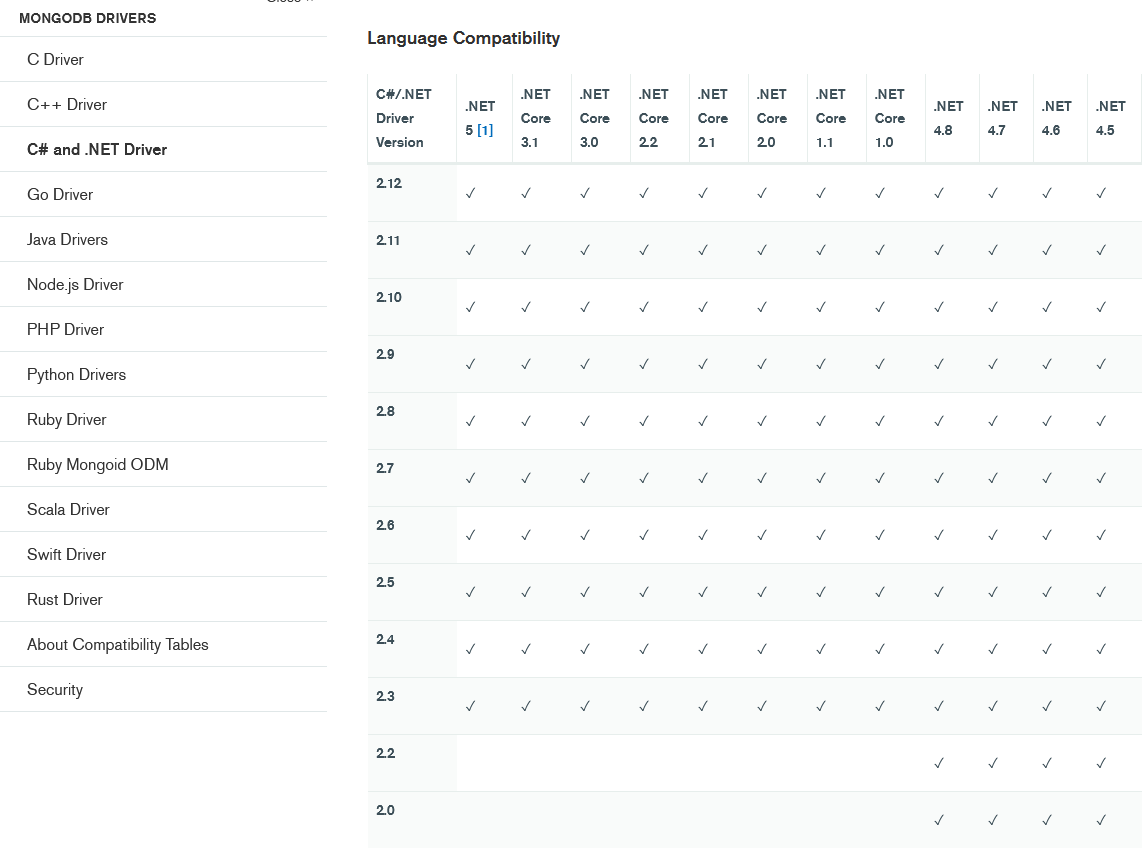Click the Language Compatibility heading
The height and width of the screenshot is (848, 1148).
(x=463, y=38)
